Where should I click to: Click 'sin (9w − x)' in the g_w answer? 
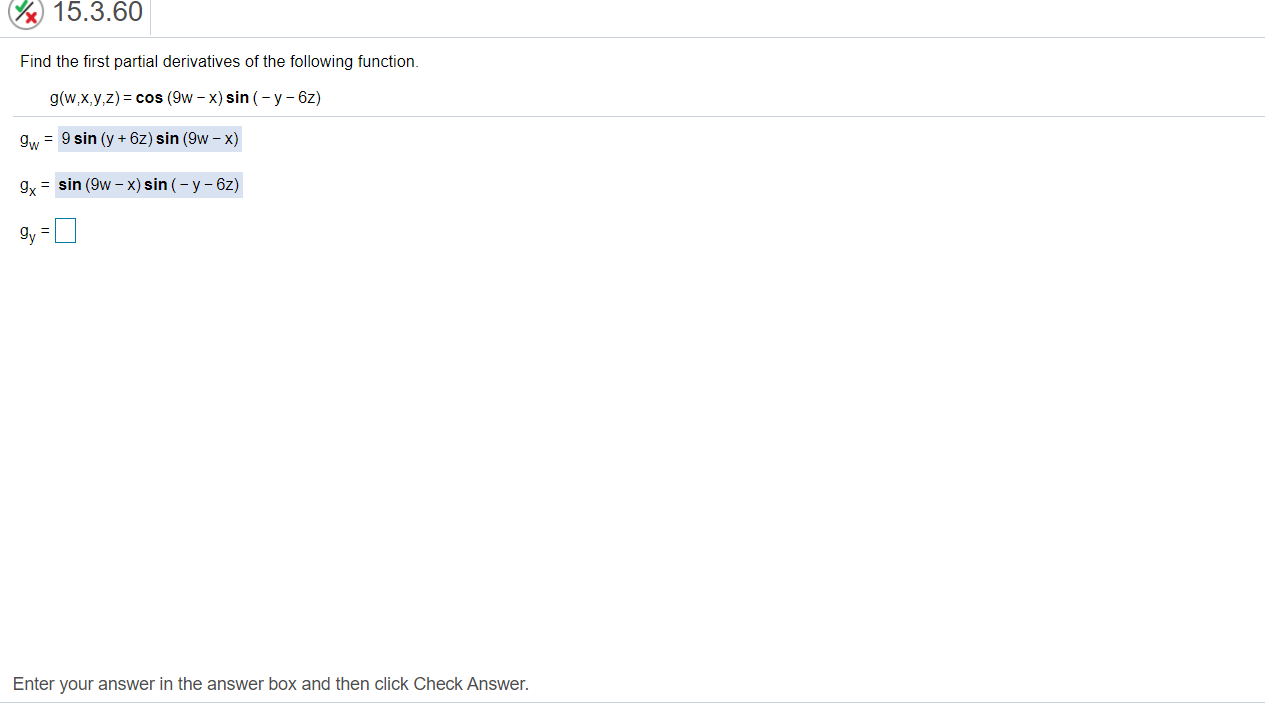197,139
